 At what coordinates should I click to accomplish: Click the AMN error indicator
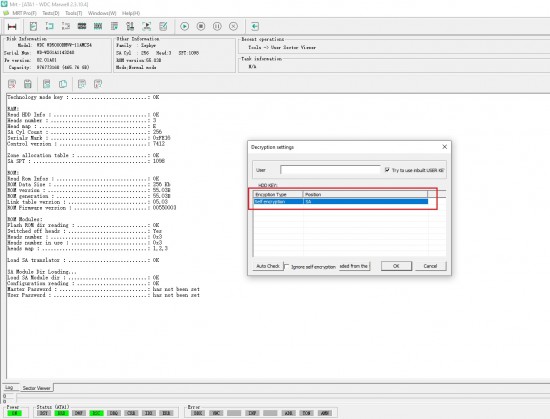[324, 413]
